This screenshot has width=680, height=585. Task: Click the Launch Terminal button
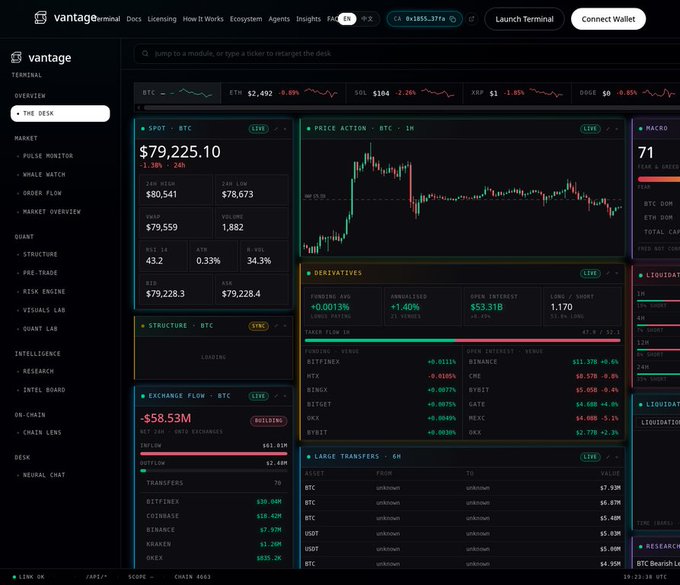click(x=524, y=19)
